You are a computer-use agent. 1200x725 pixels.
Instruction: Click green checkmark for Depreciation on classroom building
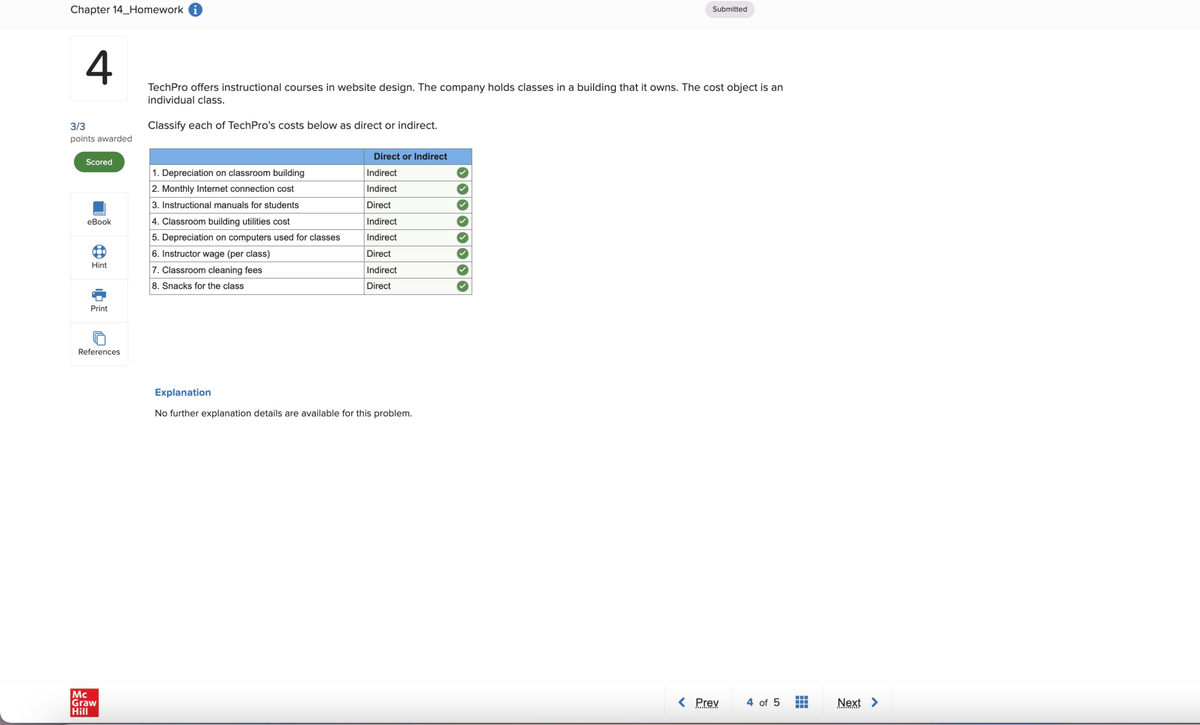[462, 173]
